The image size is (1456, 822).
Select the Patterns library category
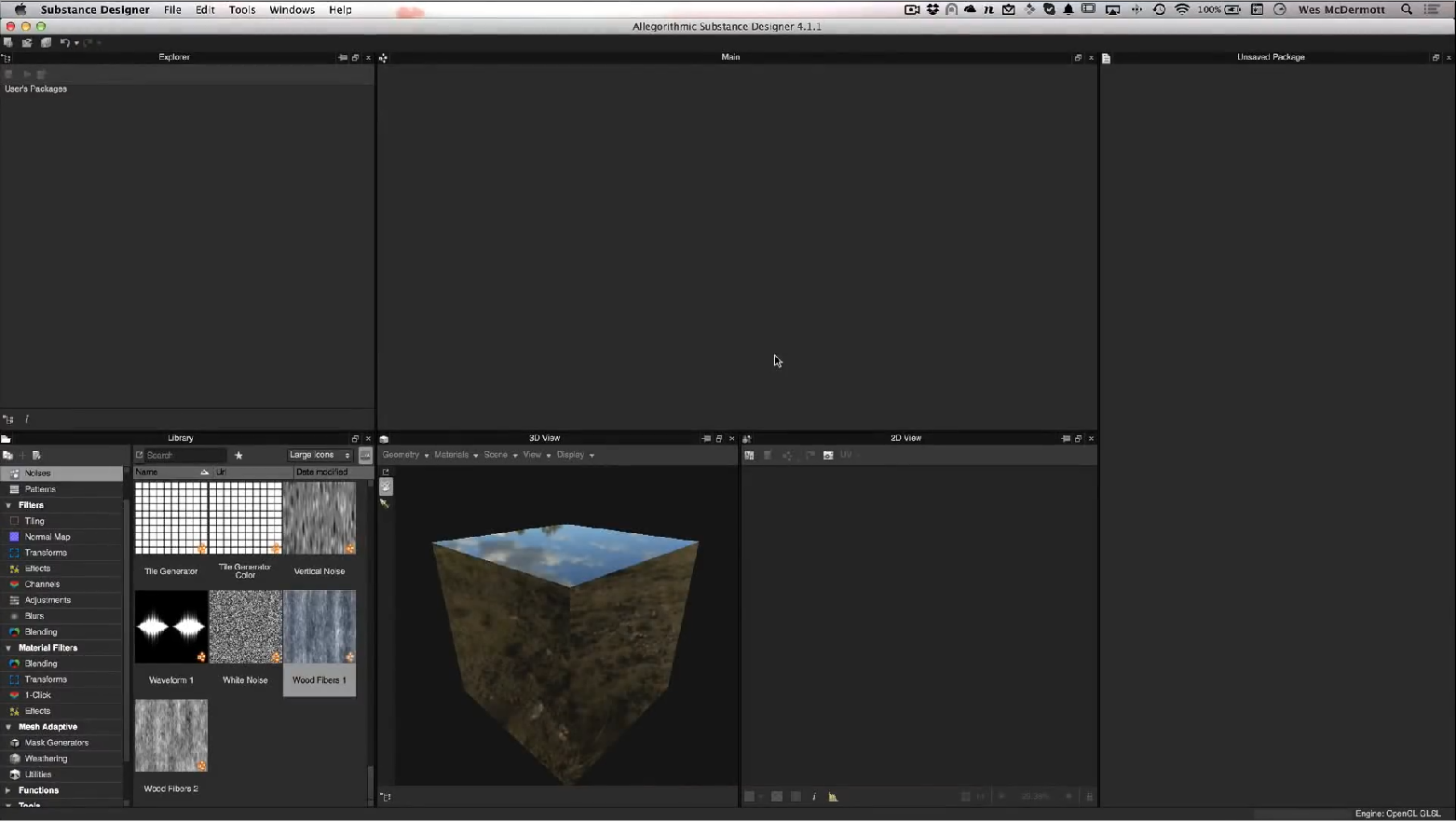click(x=61, y=489)
